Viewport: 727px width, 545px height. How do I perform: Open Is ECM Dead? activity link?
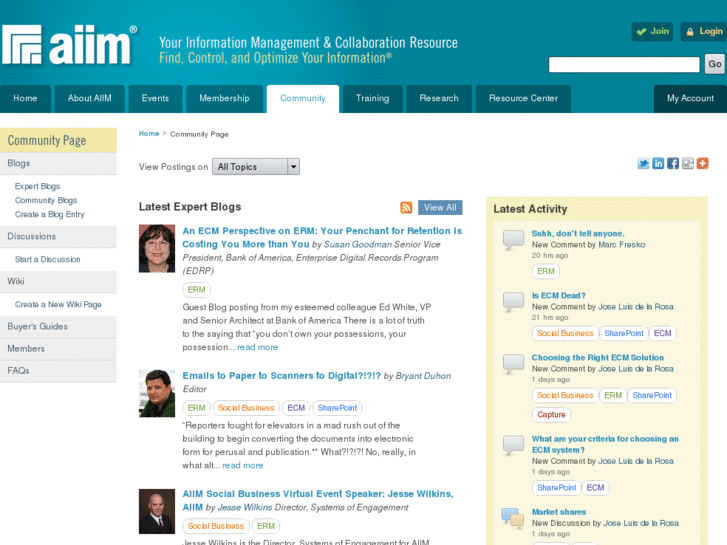558,296
